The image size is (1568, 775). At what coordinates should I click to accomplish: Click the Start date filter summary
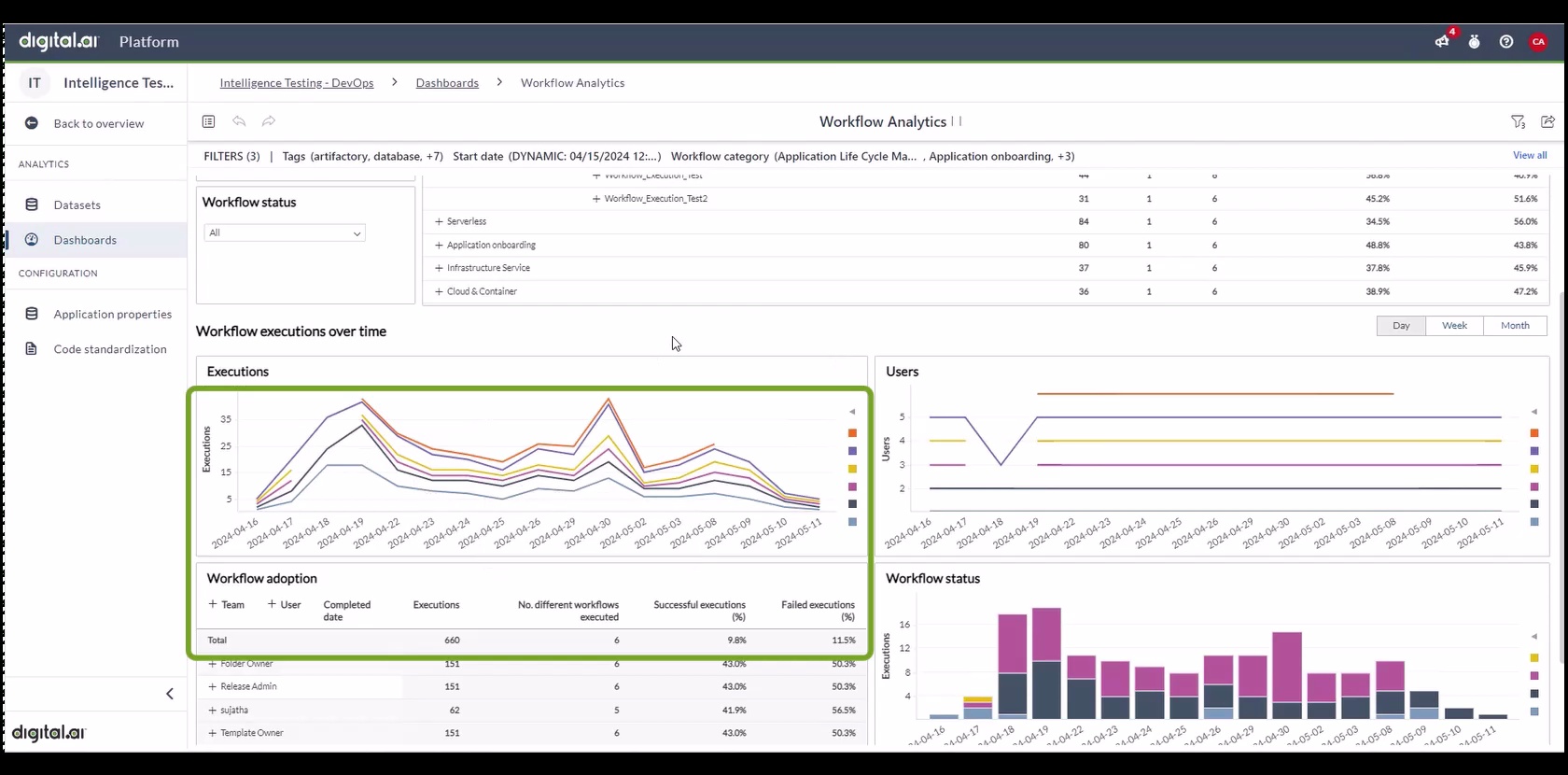[556, 156]
